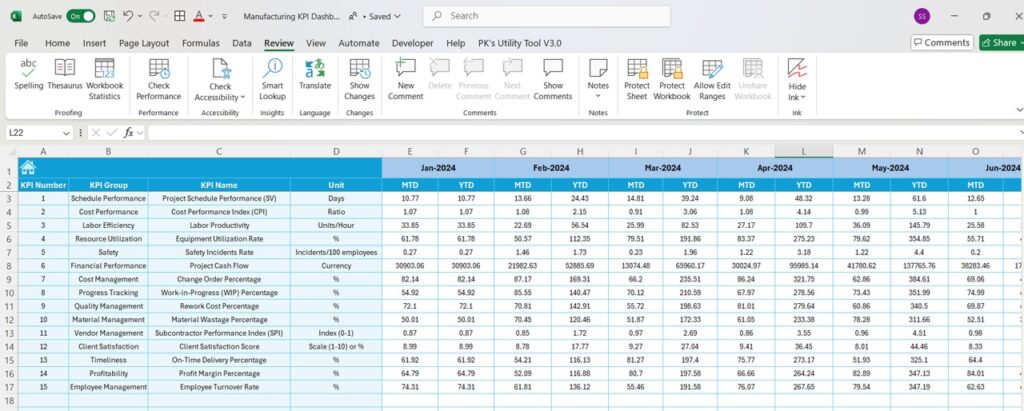This screenshot has height=411, width=1024.
Task: Select Vendor Management cell
Action: pyautogui.click(x=108, y=333)
